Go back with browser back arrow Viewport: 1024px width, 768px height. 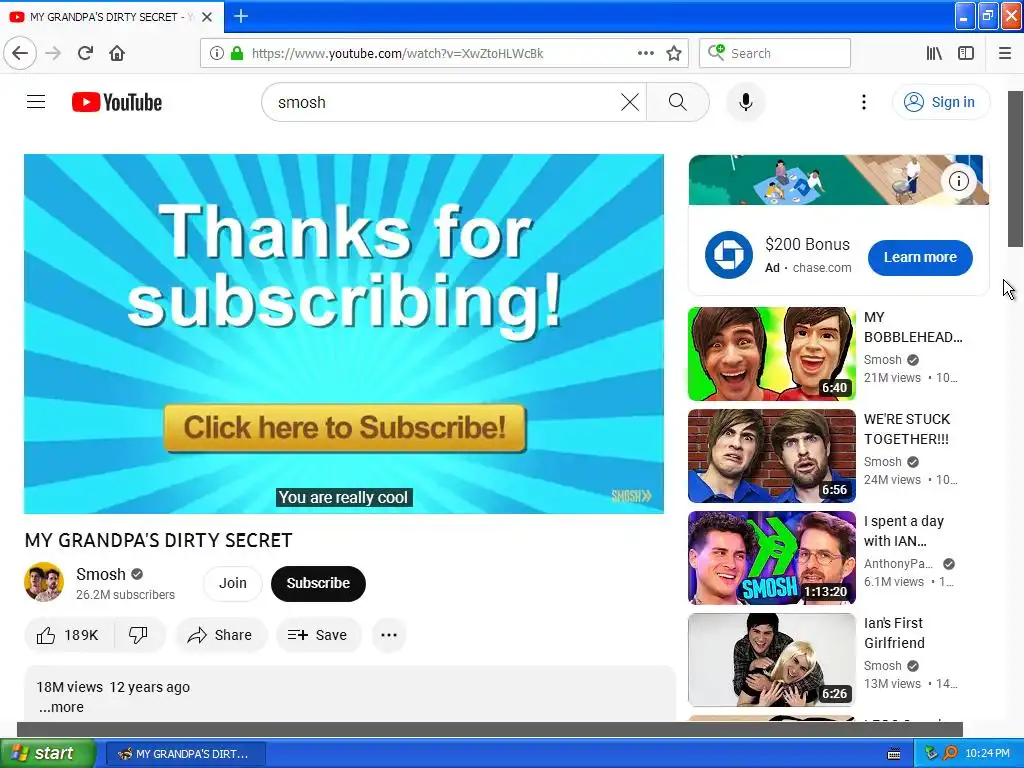20,53
